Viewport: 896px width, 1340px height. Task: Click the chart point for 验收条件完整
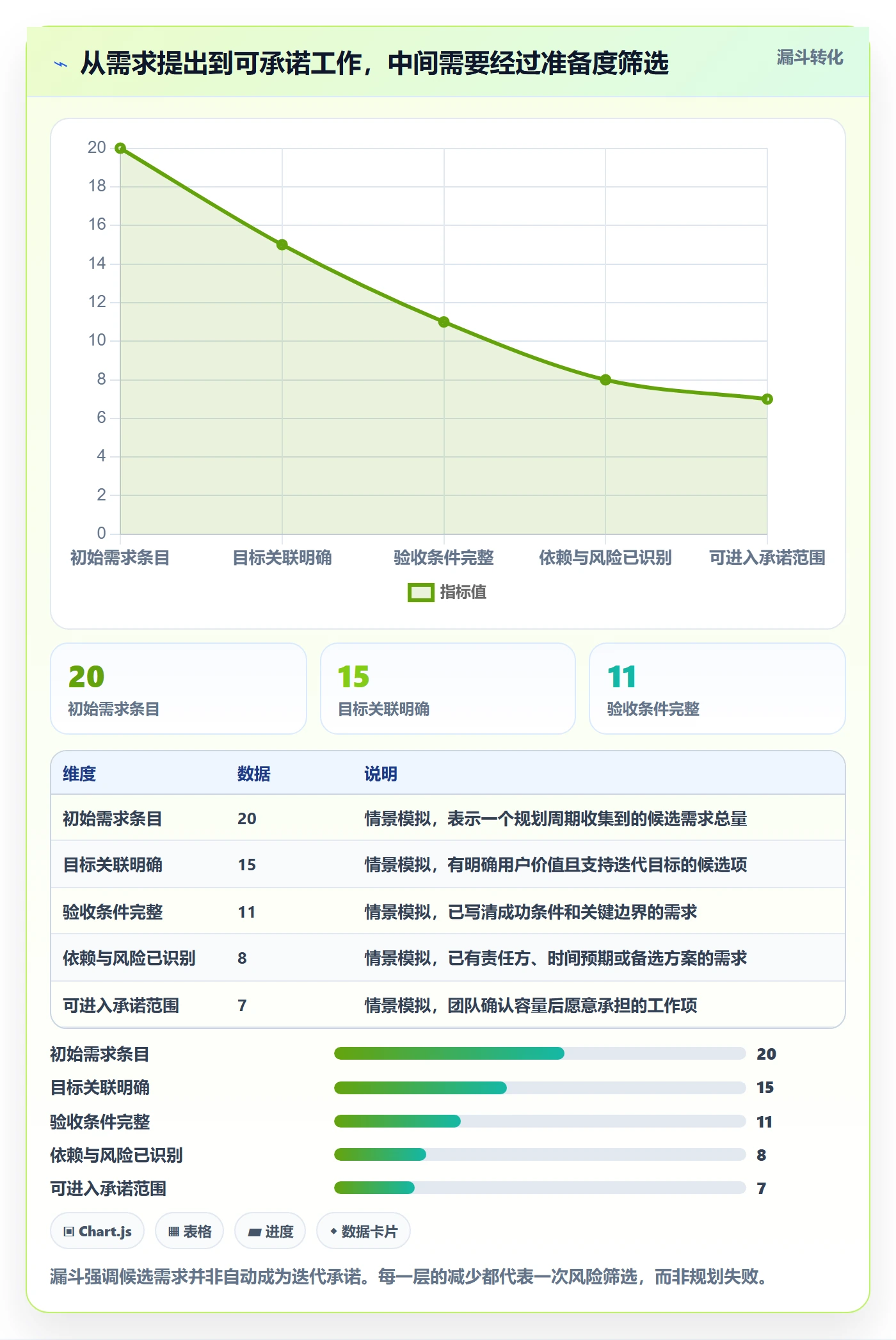tap(444, 322)
